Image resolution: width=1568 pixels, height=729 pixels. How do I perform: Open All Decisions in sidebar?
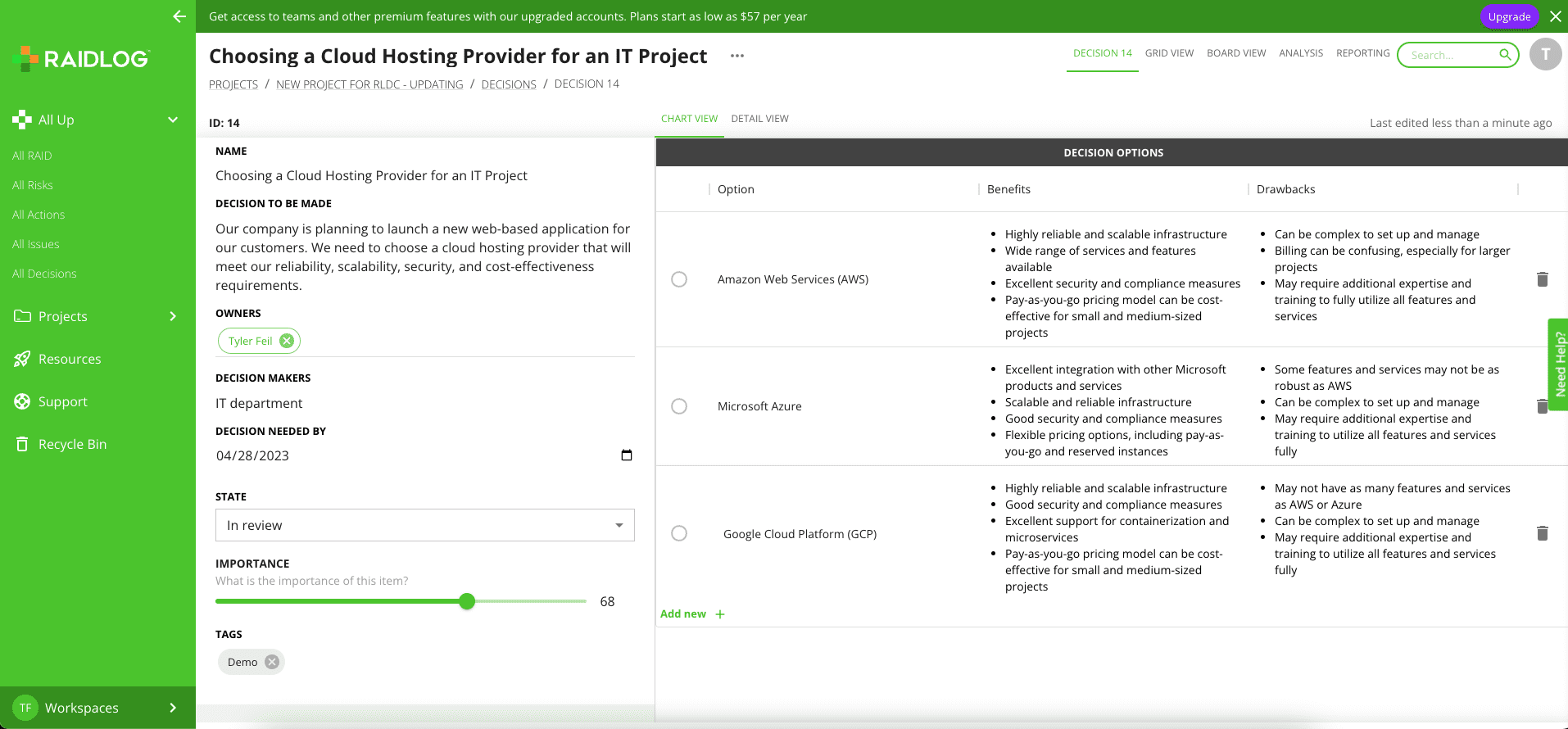(44, 274)
